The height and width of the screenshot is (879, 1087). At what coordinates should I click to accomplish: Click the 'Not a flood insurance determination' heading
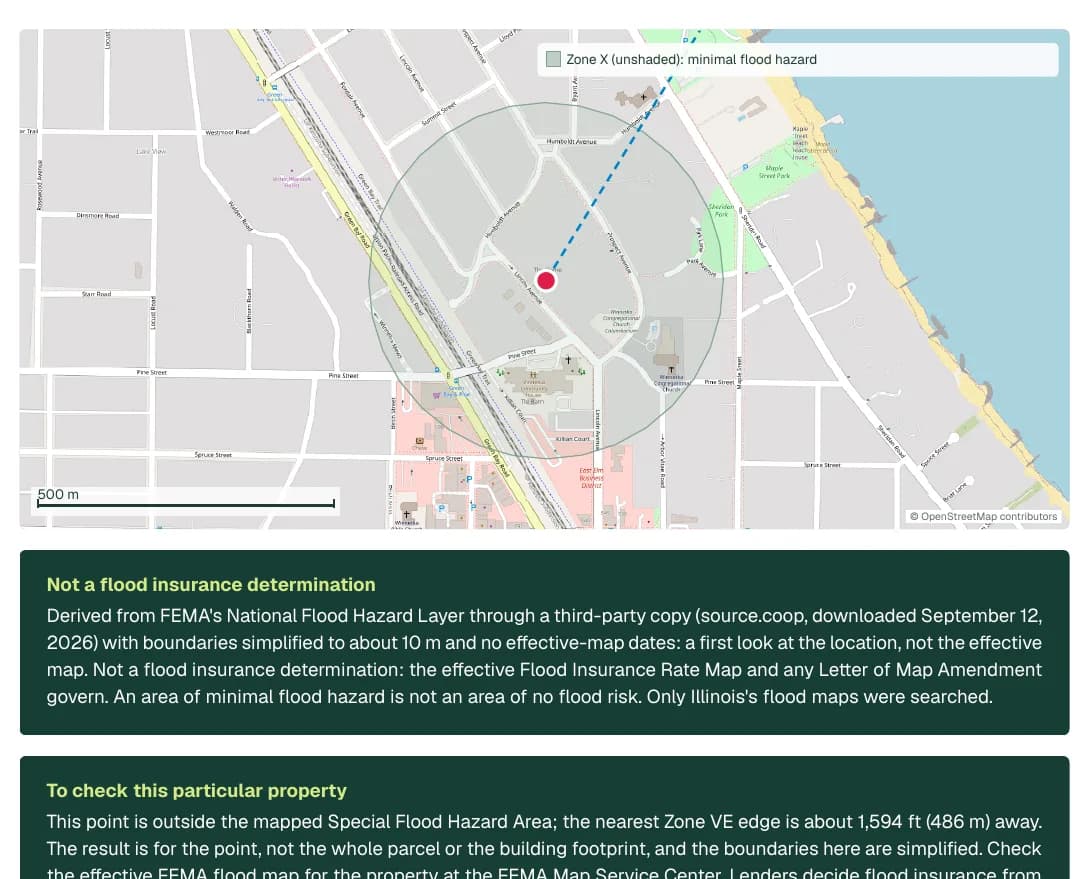[211, 584]
